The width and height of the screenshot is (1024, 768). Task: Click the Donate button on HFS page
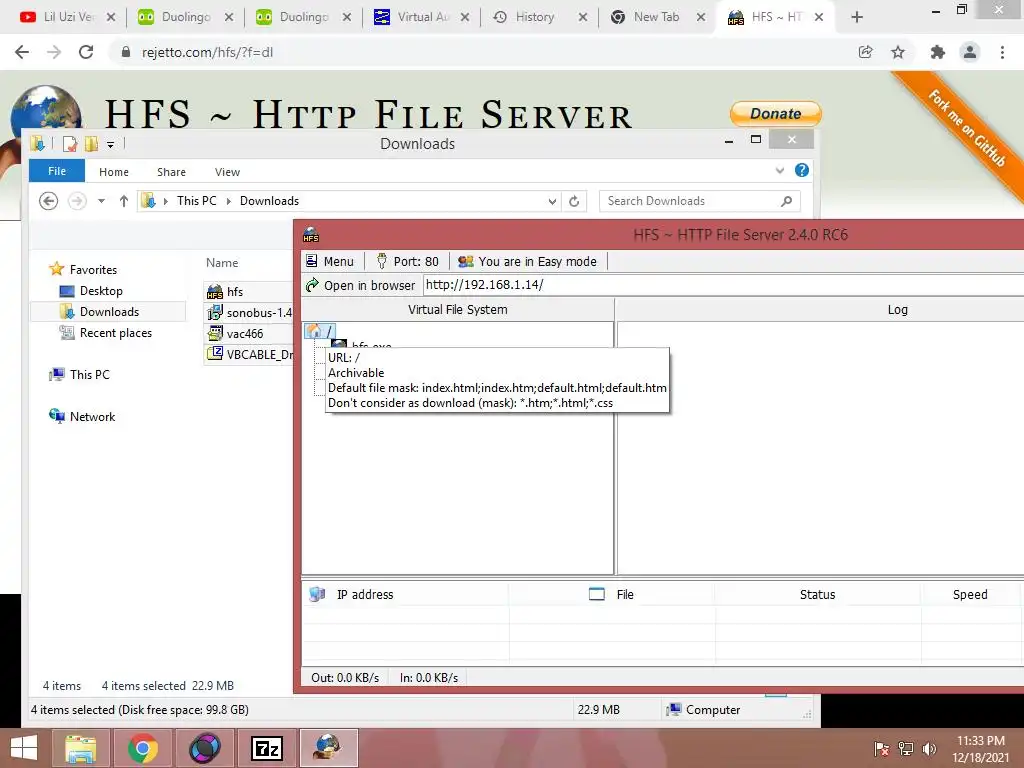click(775, 114)
